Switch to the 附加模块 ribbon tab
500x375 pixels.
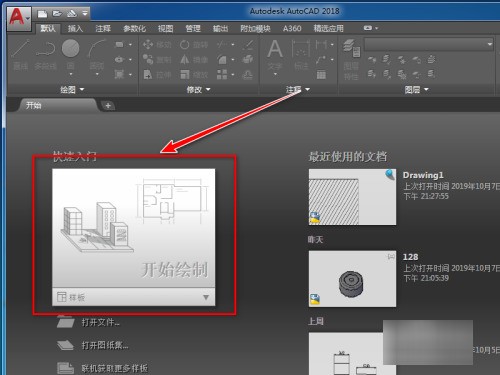click(x=255, y=28)
